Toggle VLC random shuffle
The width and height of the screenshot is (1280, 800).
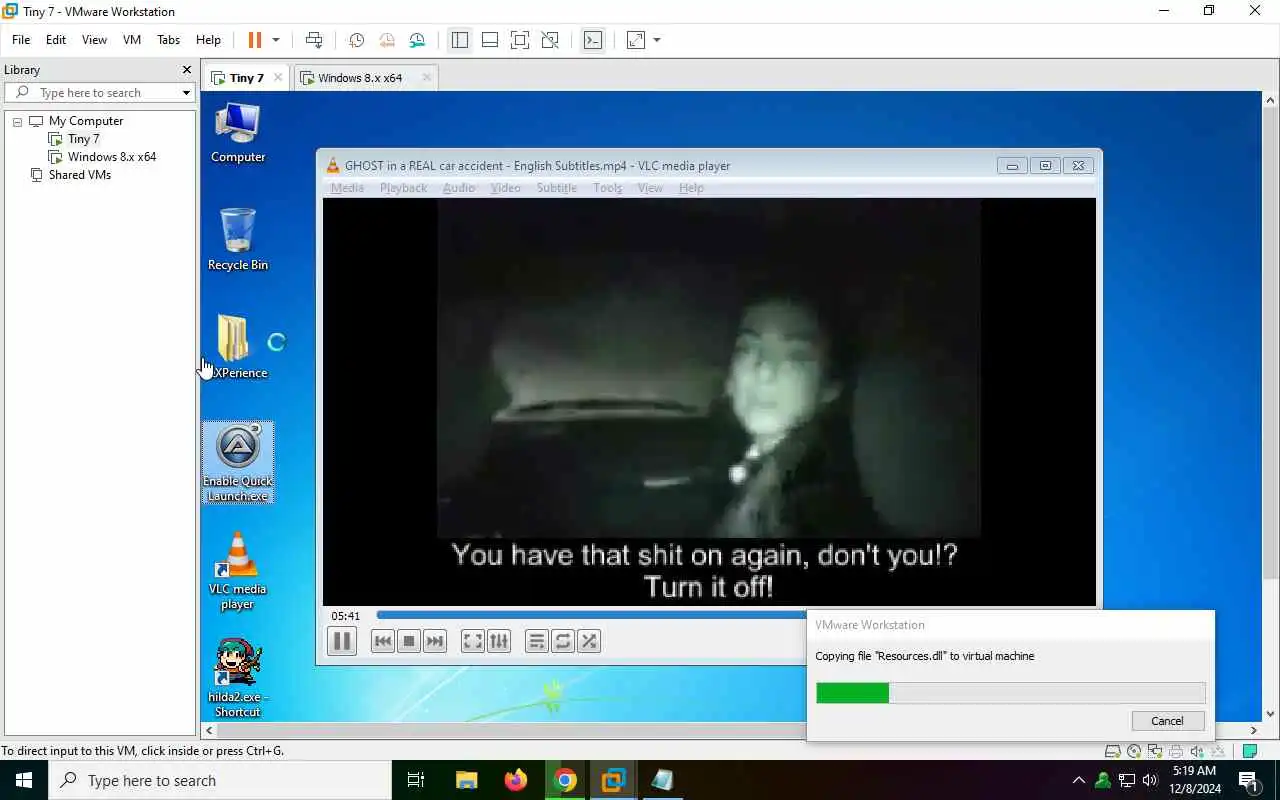[589, 641]
